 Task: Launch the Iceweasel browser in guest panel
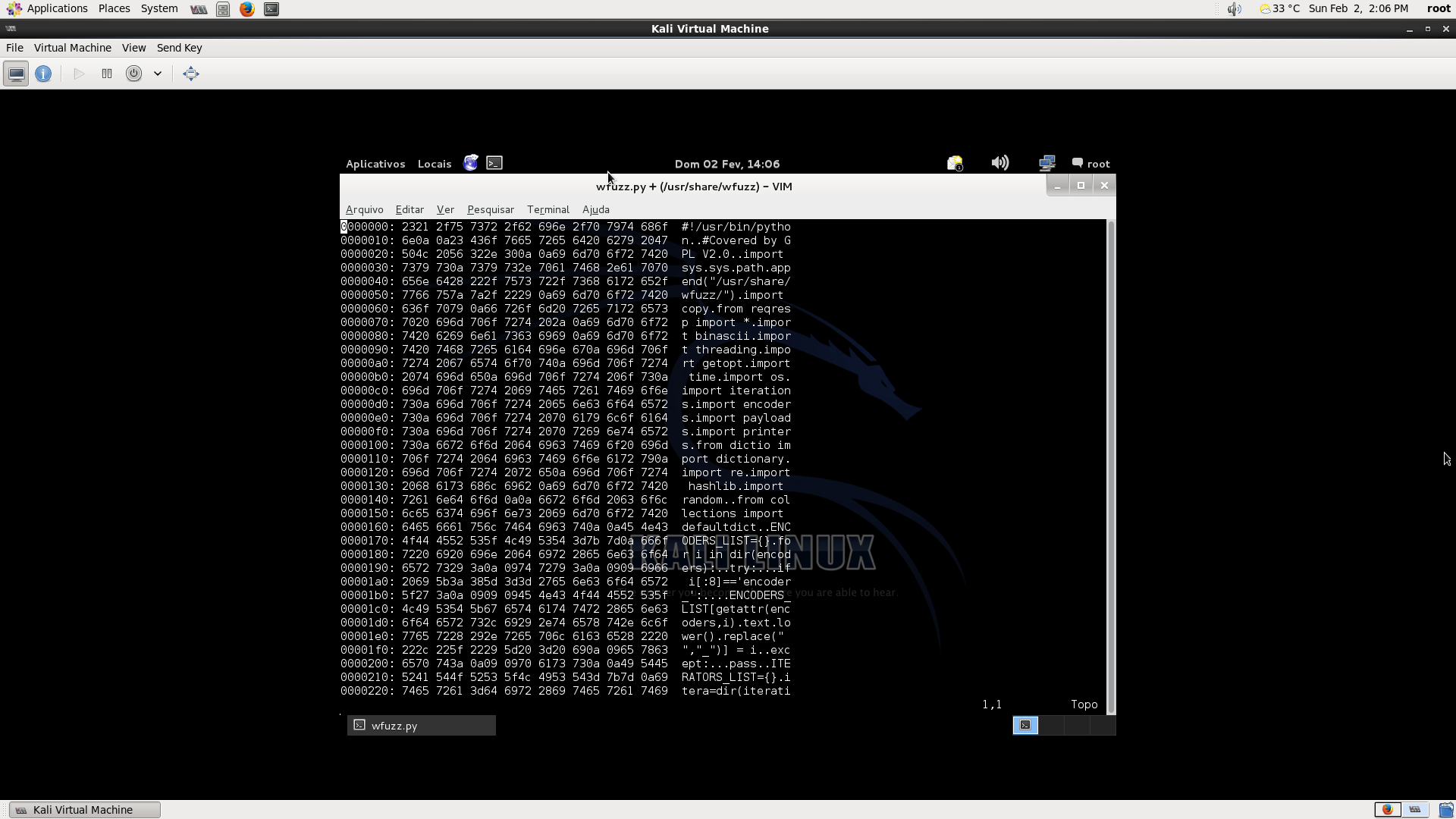pyautogui.click(x=471, y=163)
